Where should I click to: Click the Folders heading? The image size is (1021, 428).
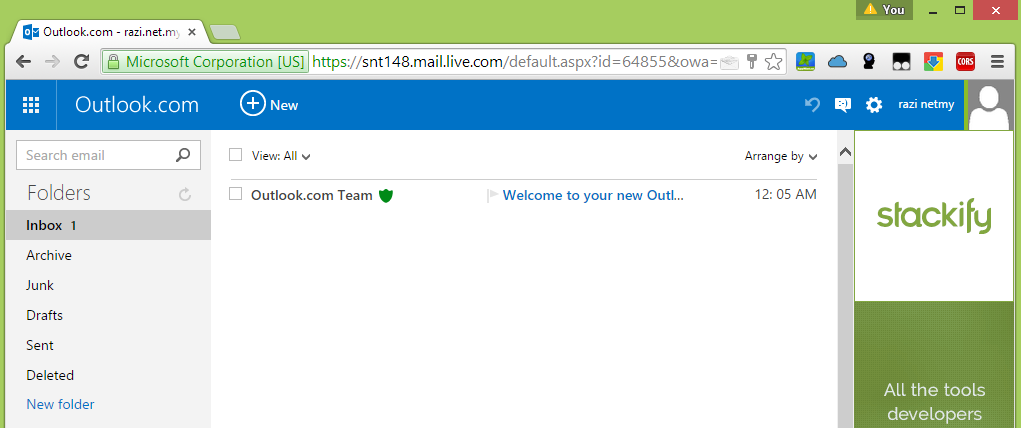pos(59,193)
